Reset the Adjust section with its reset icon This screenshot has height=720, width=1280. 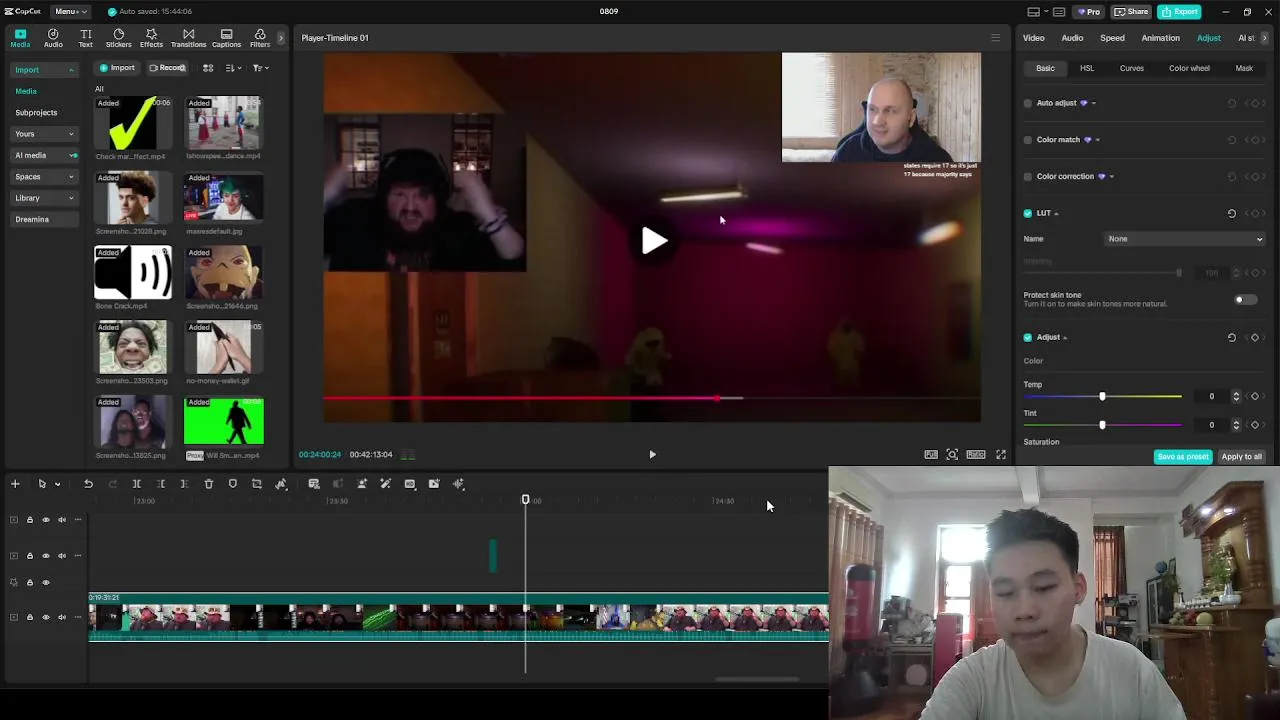pos(1232,337)
